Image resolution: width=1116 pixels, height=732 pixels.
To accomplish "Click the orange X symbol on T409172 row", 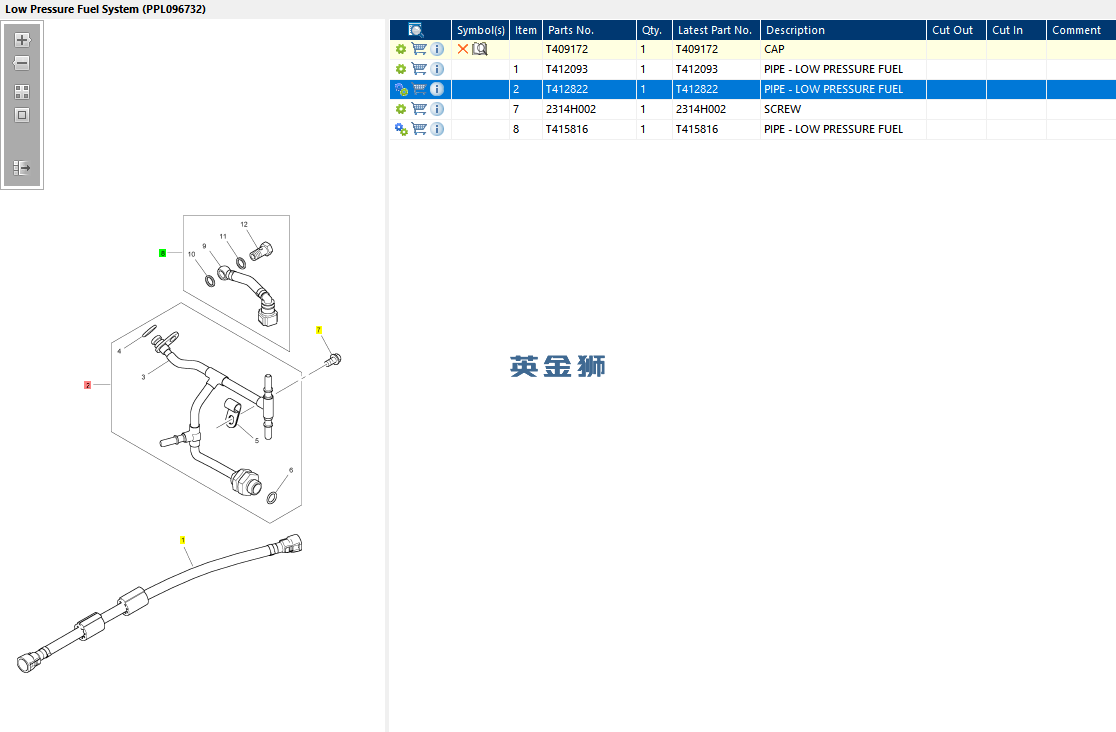I will click(x=463, y=49).
